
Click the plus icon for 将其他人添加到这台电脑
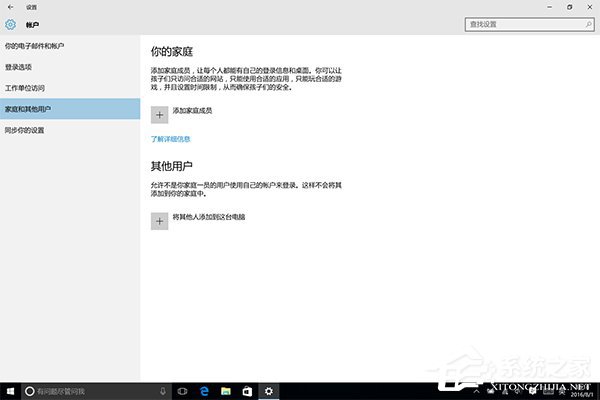tap(159, 221)
